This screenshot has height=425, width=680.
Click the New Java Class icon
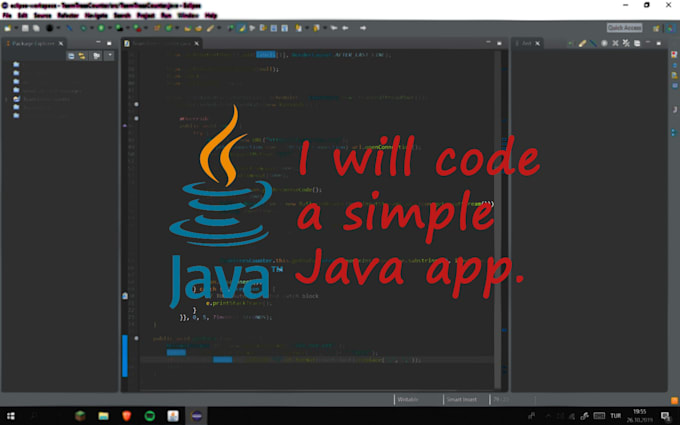pos(169,28)
